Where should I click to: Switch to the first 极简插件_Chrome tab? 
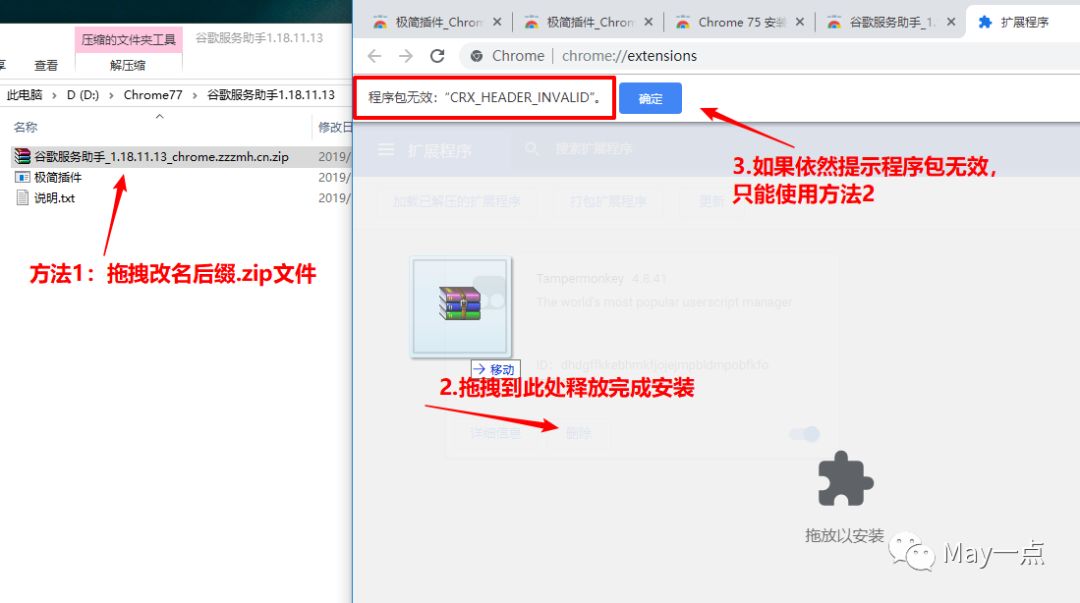(439, 23)
